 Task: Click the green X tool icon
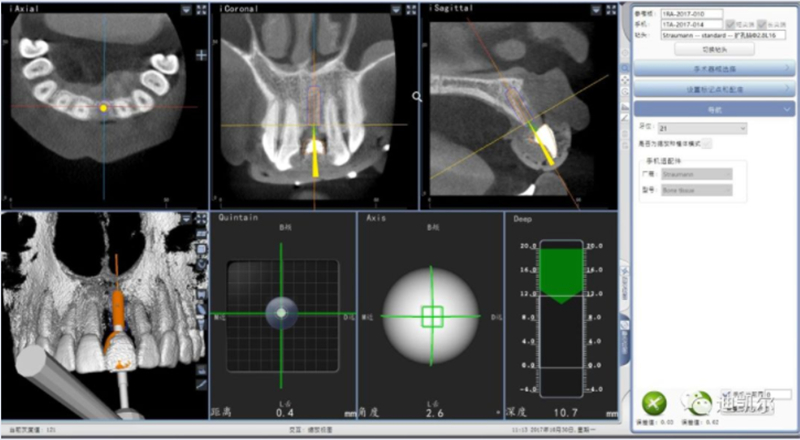point(653,402)
